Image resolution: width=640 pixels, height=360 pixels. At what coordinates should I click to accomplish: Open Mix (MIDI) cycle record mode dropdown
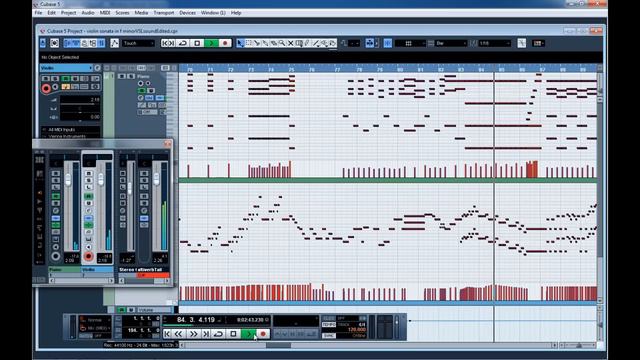96,328
